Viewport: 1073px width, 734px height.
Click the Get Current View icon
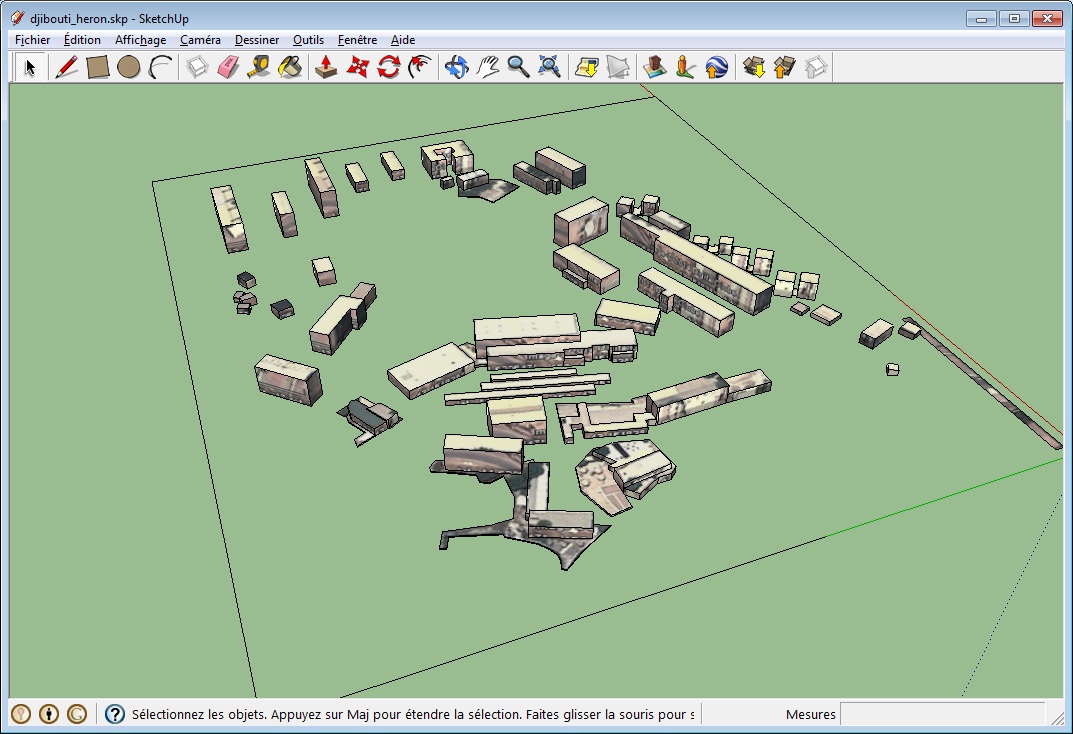pyautogui.click(x=586, y=67)
